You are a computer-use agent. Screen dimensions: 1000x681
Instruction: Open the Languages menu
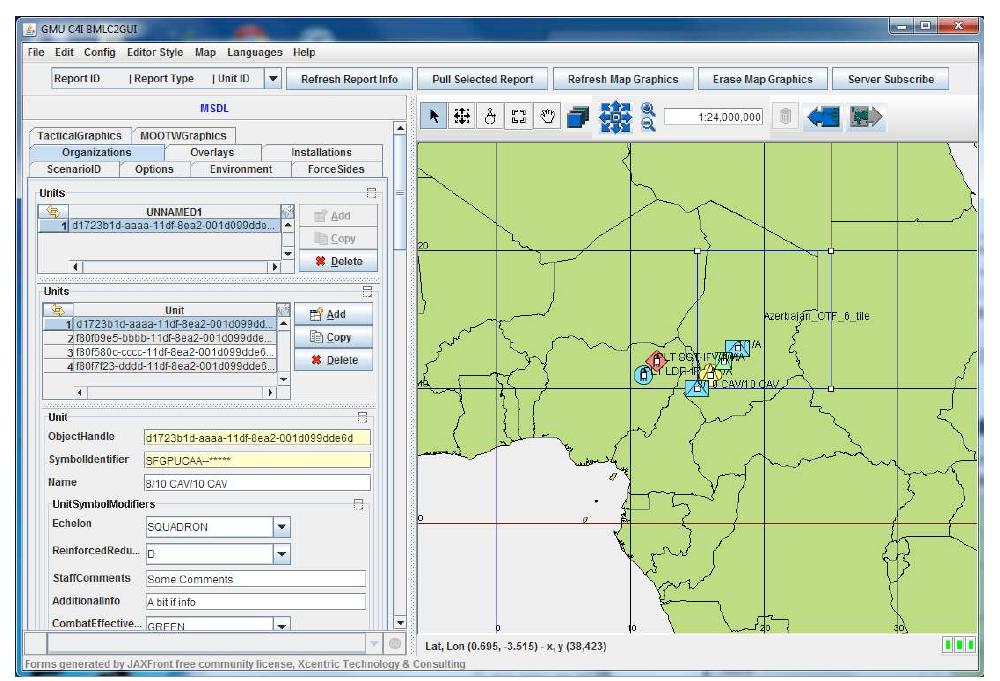254,52
